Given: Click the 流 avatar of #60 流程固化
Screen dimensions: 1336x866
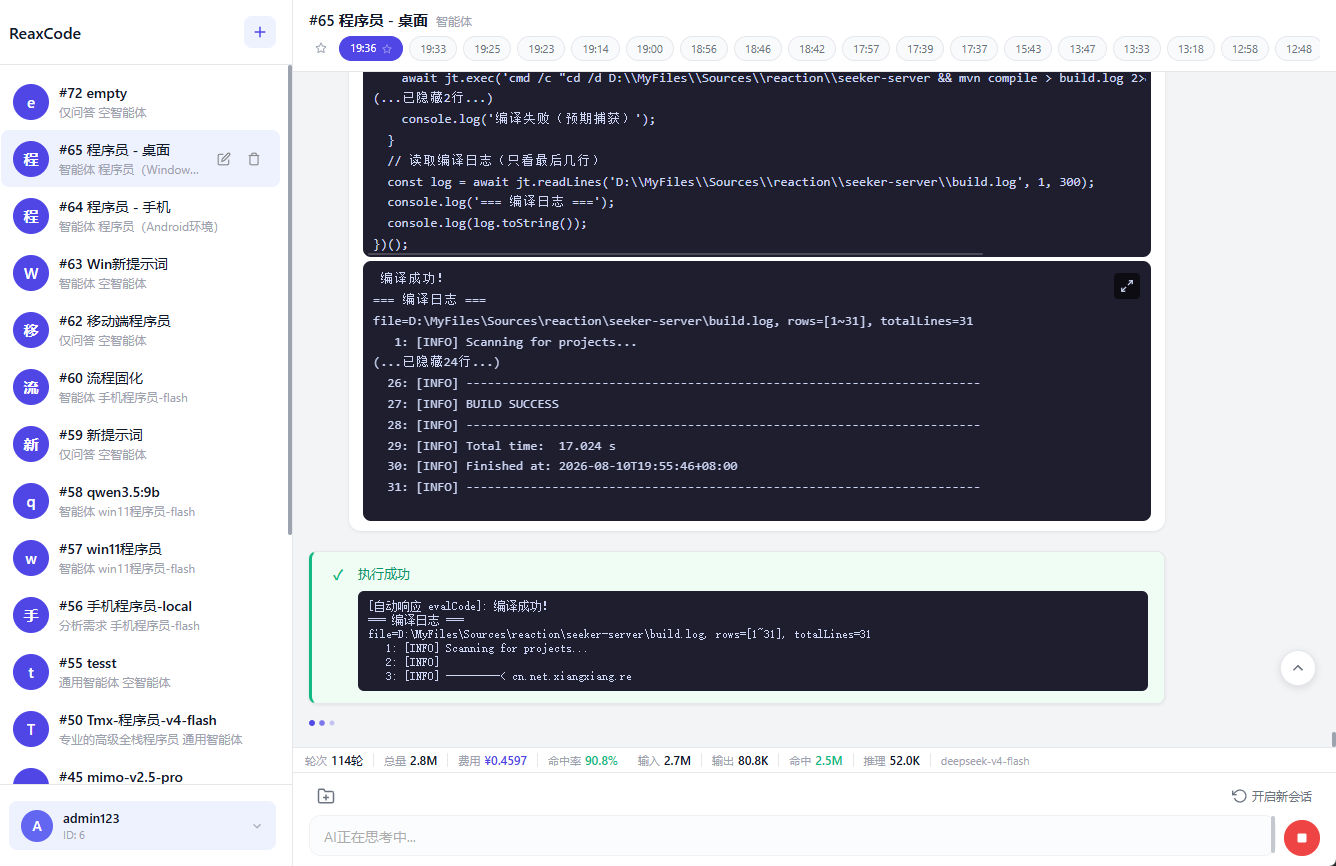Looking at the screenshot, I should [31, 387].
